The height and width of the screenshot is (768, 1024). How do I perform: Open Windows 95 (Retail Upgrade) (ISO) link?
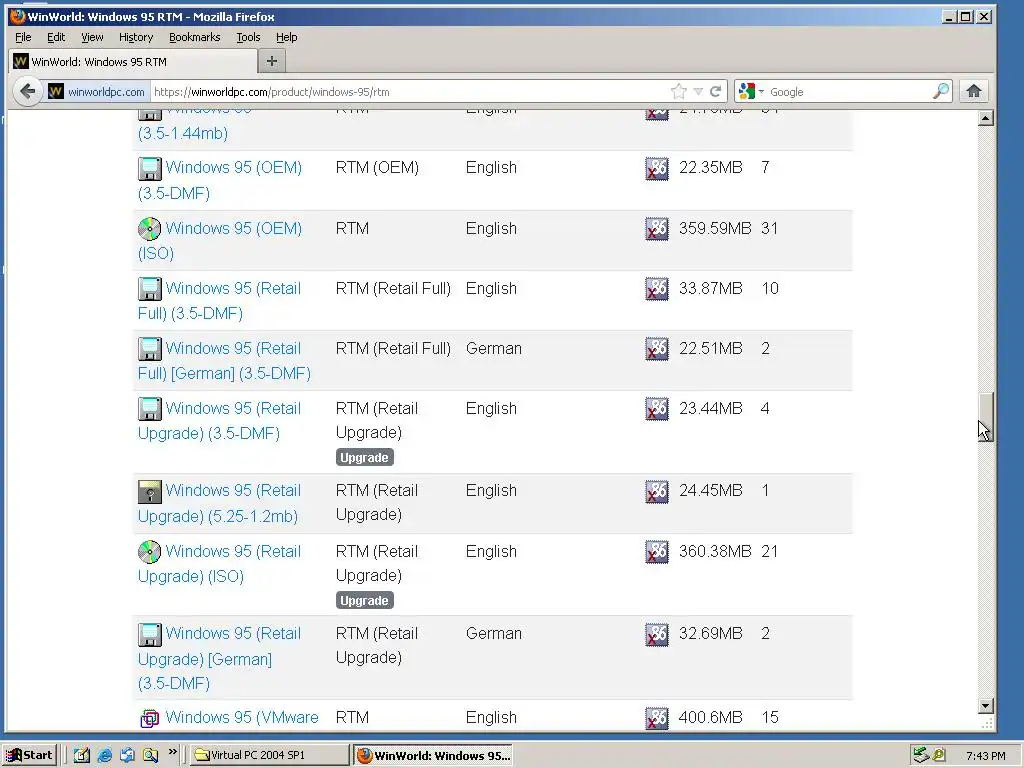click(219, 564)
